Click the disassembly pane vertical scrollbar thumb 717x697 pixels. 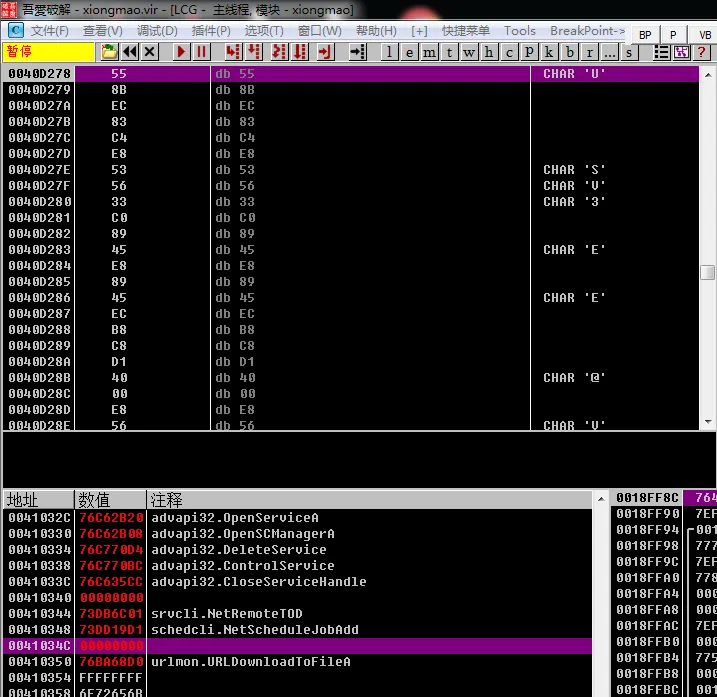coord(707,273)
